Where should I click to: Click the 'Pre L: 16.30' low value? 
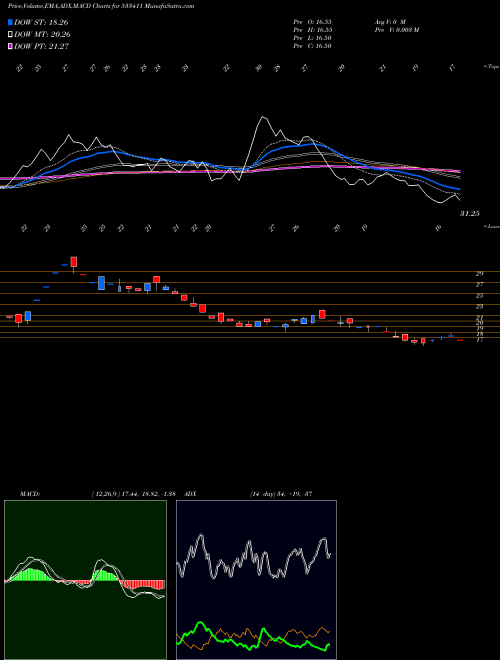click(x=313, y=38)
